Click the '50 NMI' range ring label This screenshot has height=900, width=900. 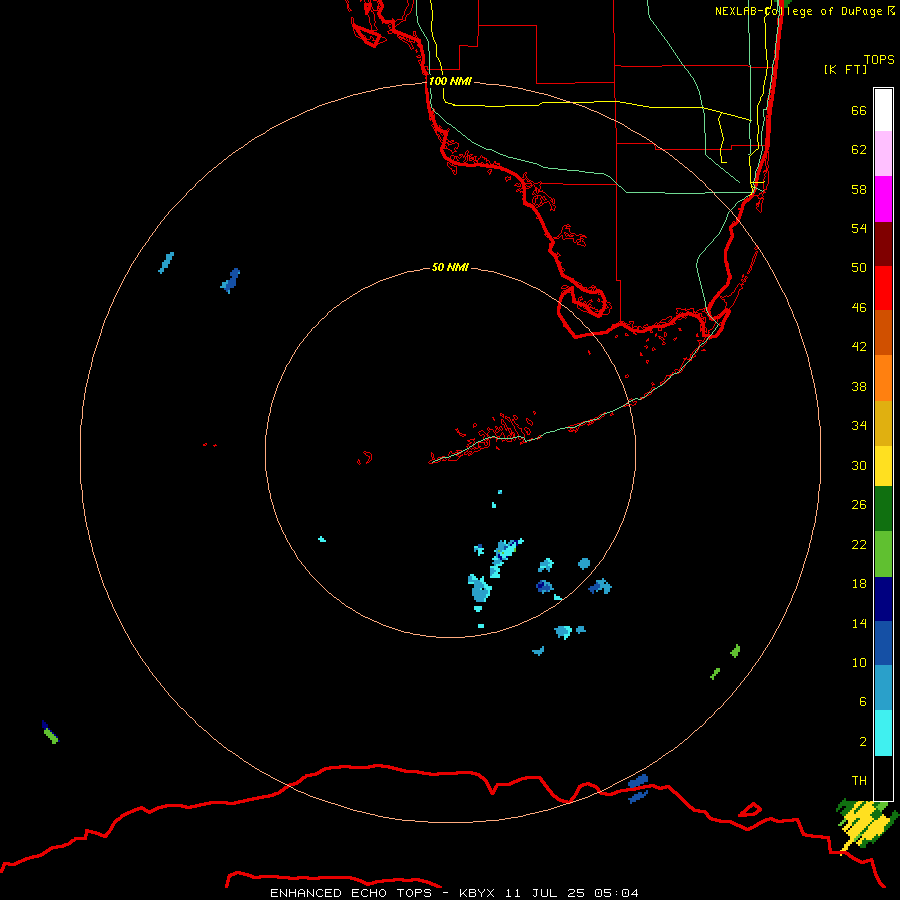(x=450, y=267)
